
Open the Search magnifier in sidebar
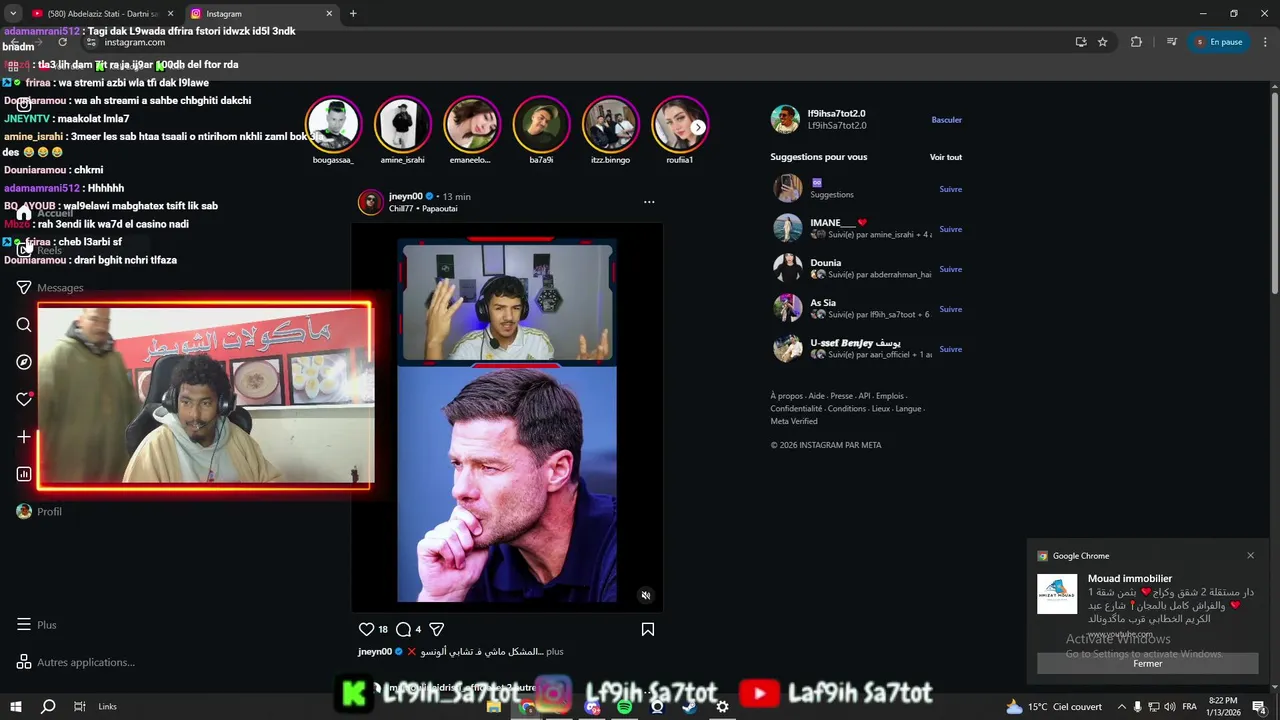24,324
